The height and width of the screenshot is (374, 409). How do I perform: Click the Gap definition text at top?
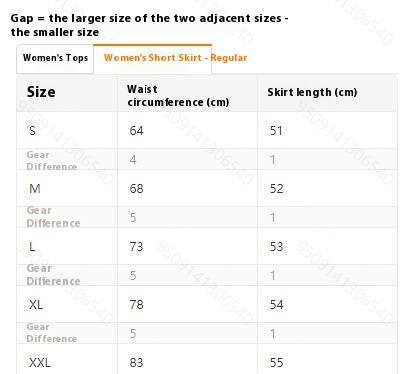[x=149, y=25]
